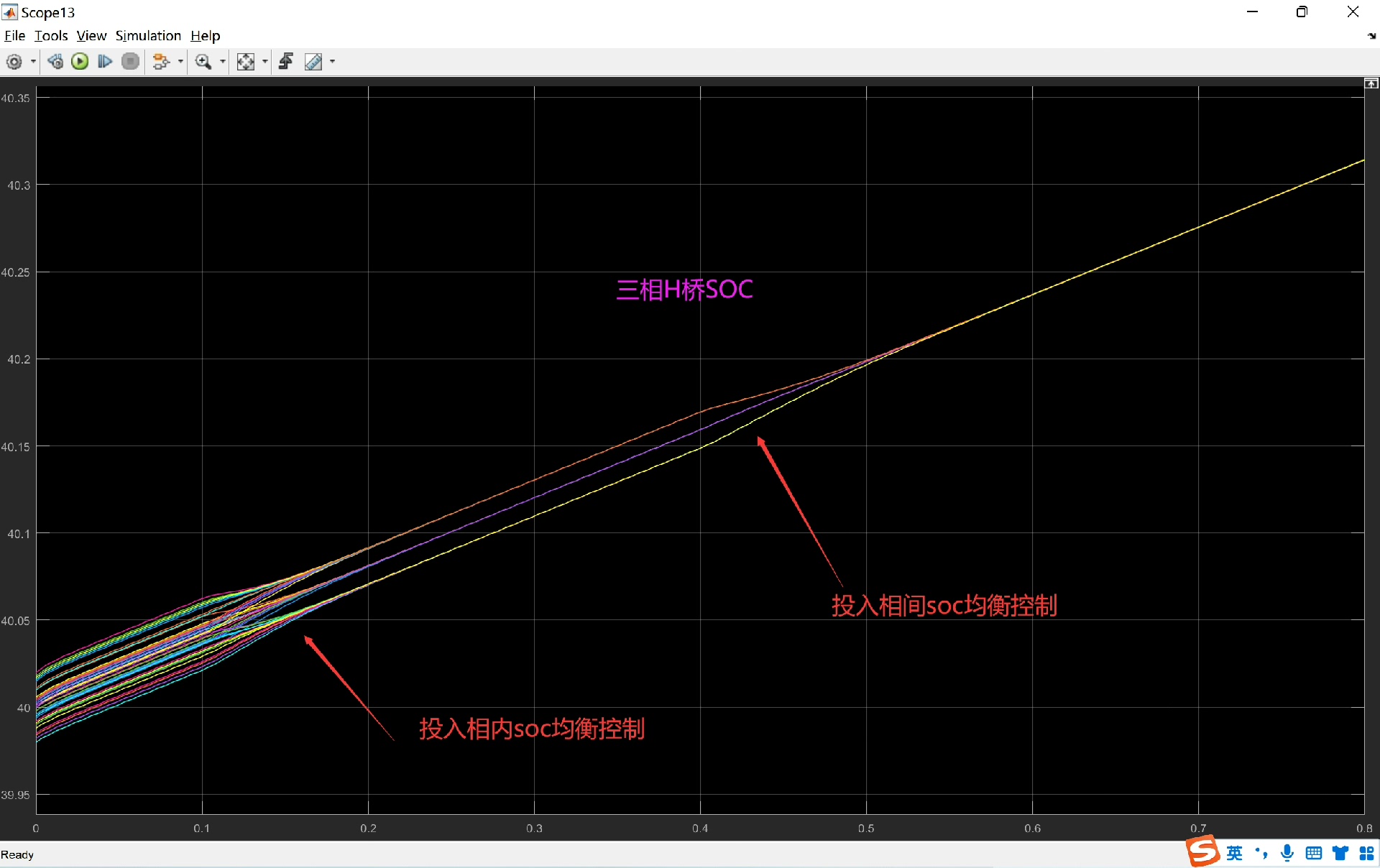Click the dock scope arrow at top right

[x=1371, y=36]
